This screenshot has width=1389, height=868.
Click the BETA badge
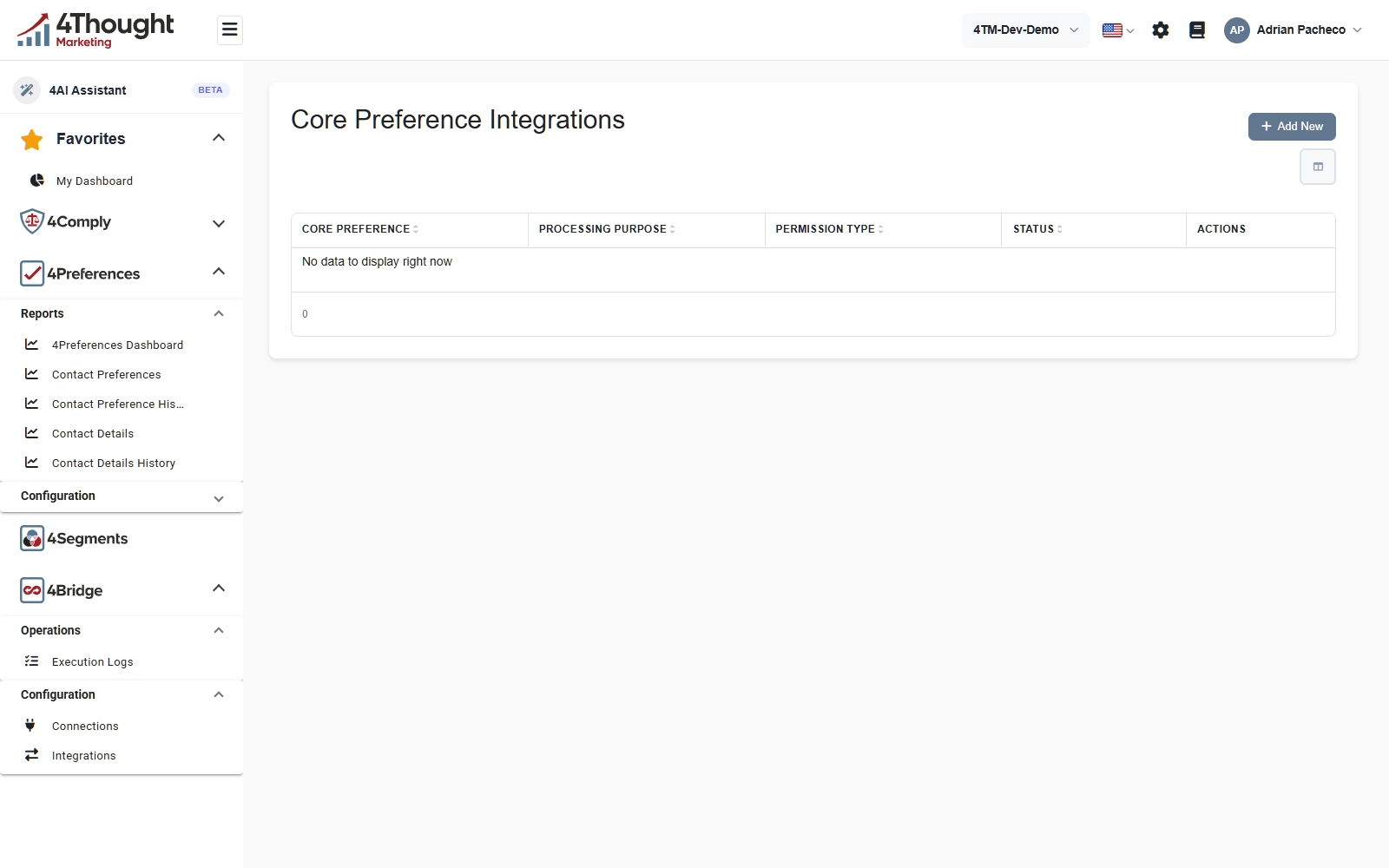[x=210, y=90]
